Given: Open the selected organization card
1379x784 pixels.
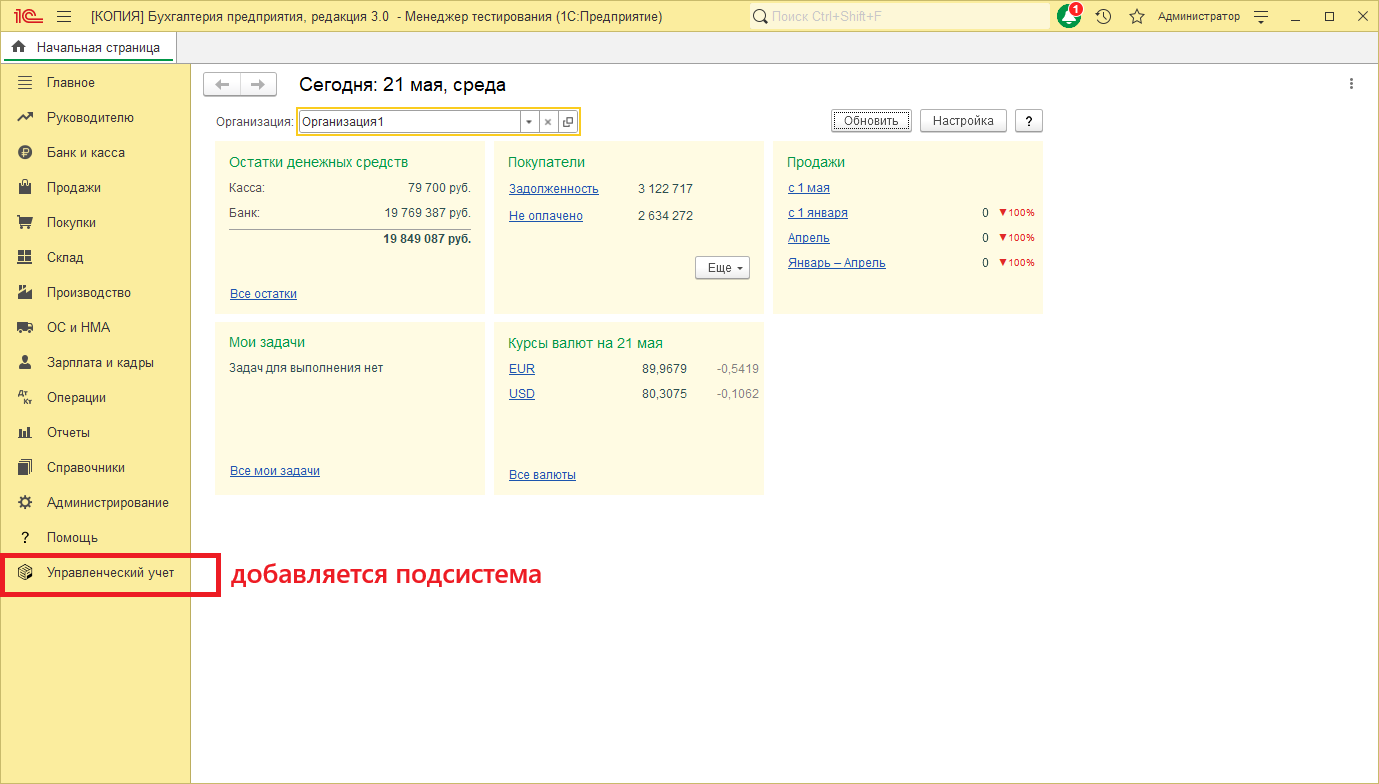Looking at the screenshot, I should (x=568, y=122).
